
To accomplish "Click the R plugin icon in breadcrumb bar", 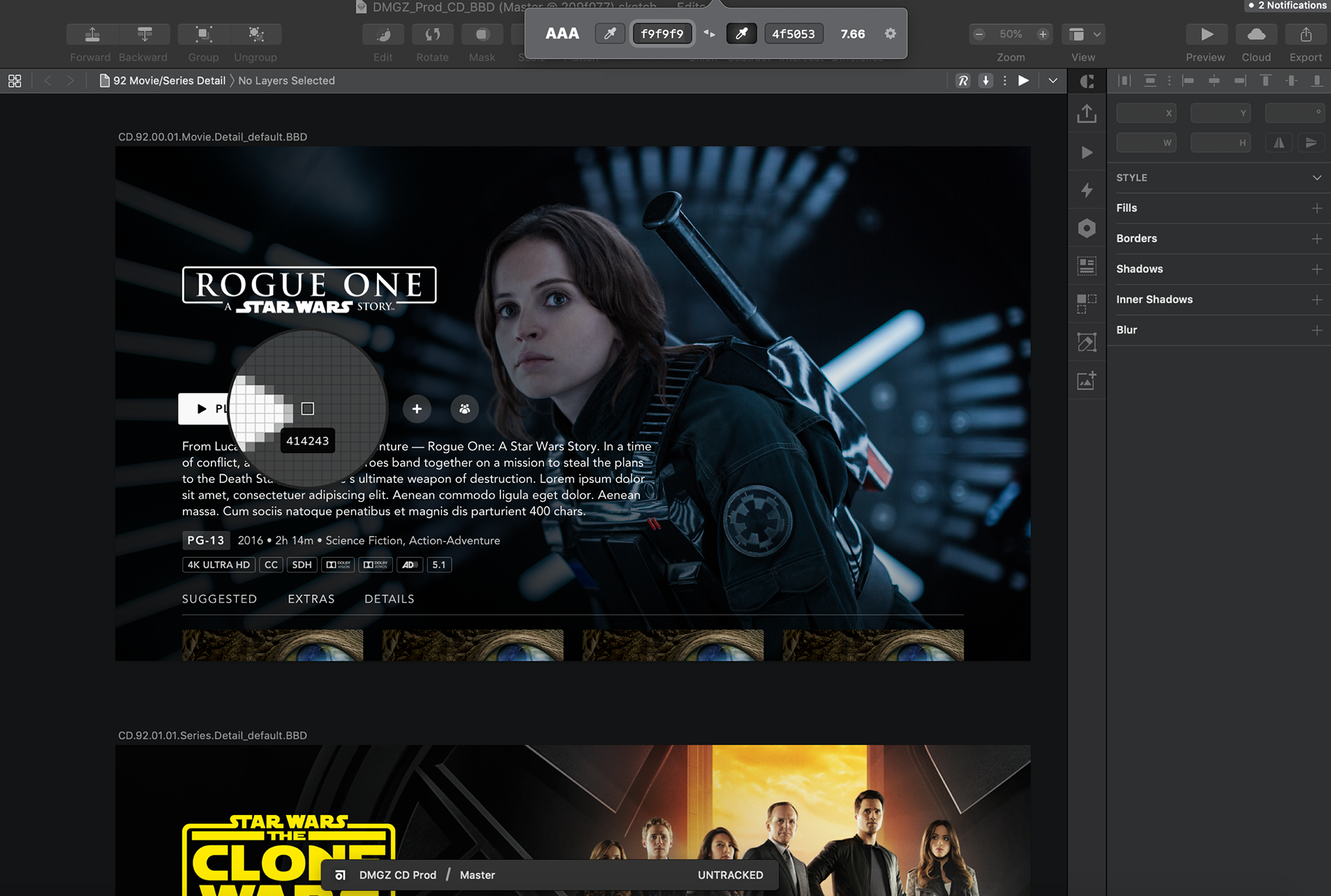I will 963,81.
